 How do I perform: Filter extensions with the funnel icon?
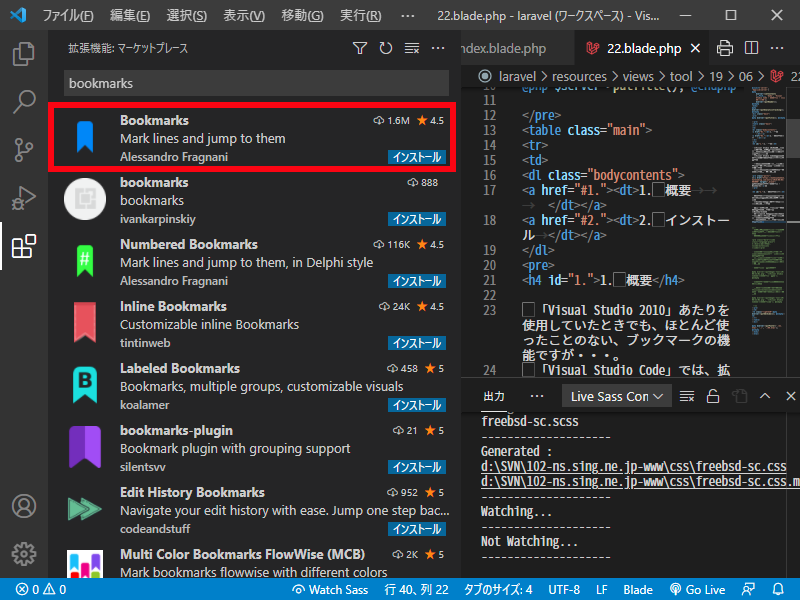[x=360, y=48]
